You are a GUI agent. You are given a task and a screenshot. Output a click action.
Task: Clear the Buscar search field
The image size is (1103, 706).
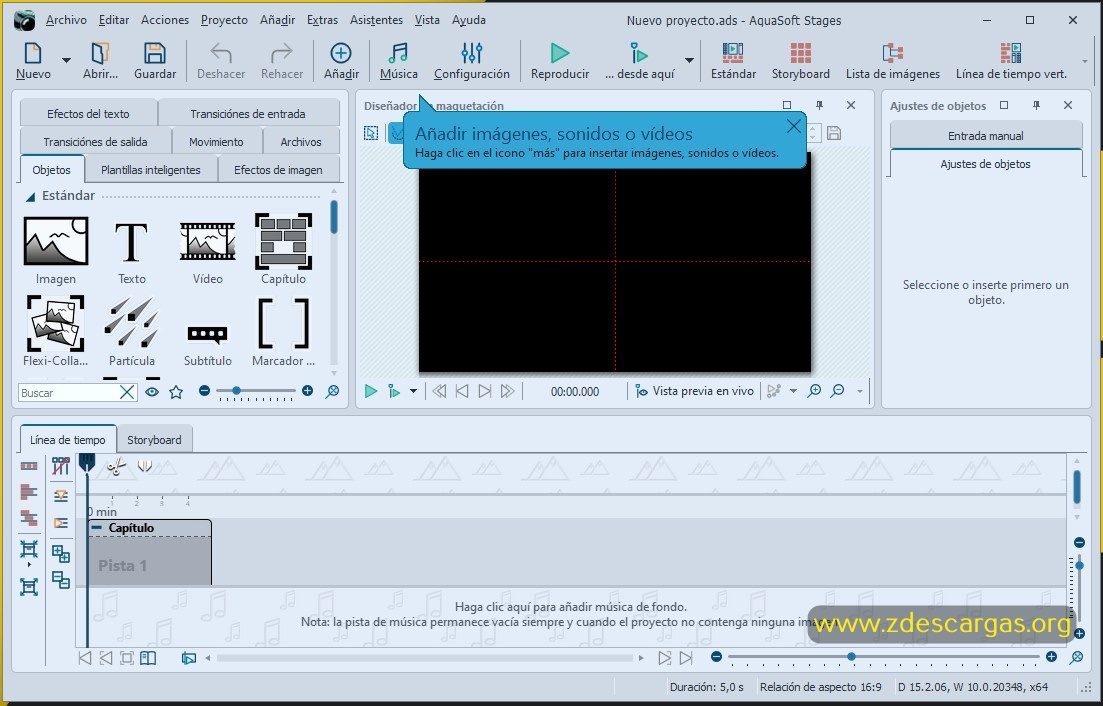tap(127, 392)
